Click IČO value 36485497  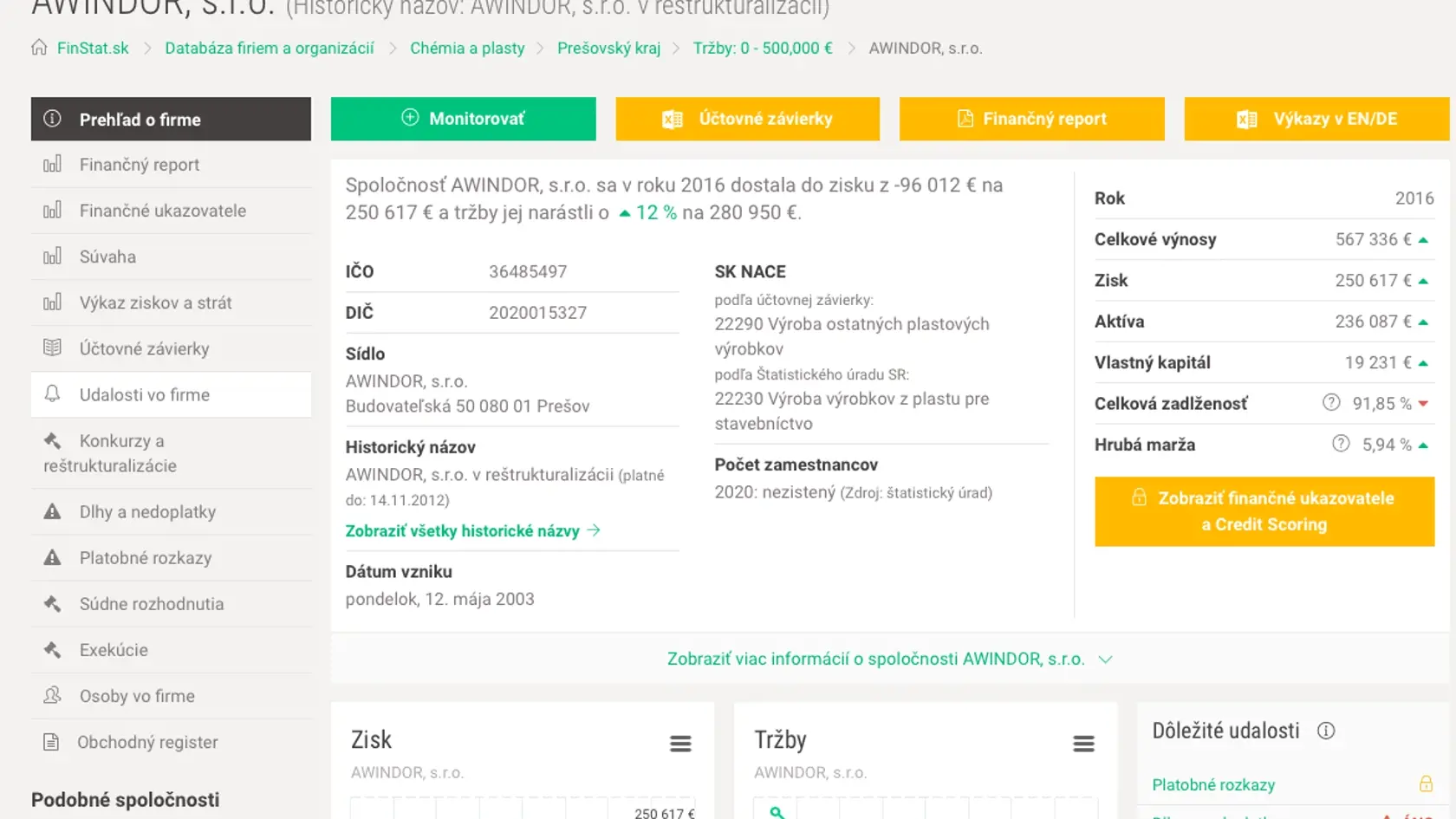528,271
